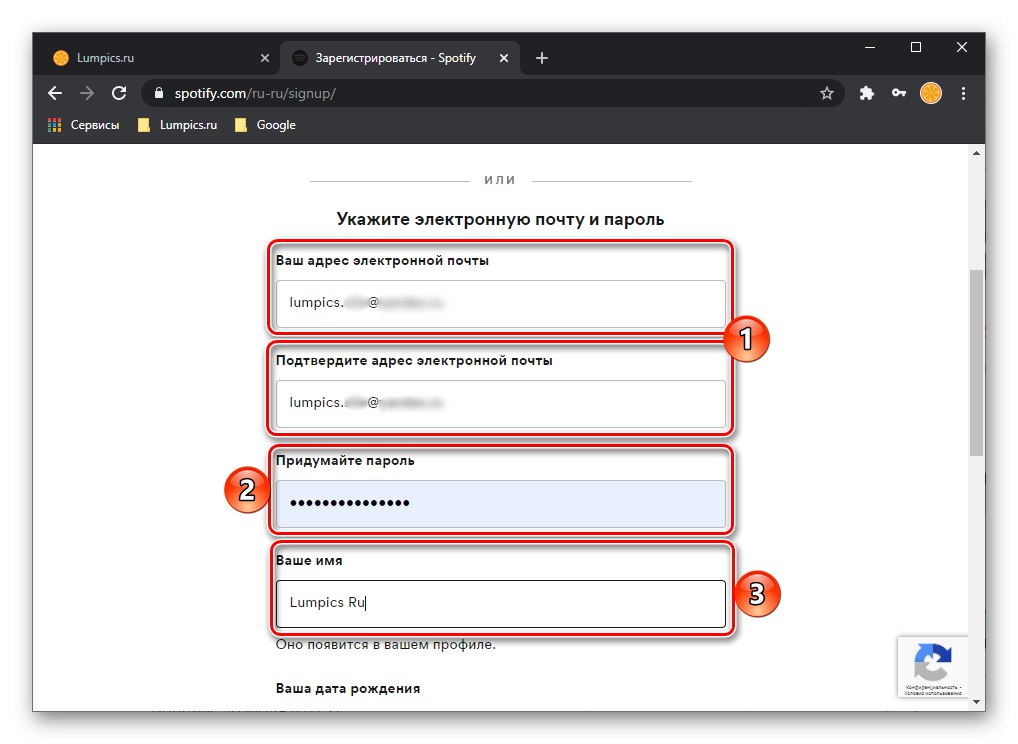Click the password manager key icon

point(898,93)
